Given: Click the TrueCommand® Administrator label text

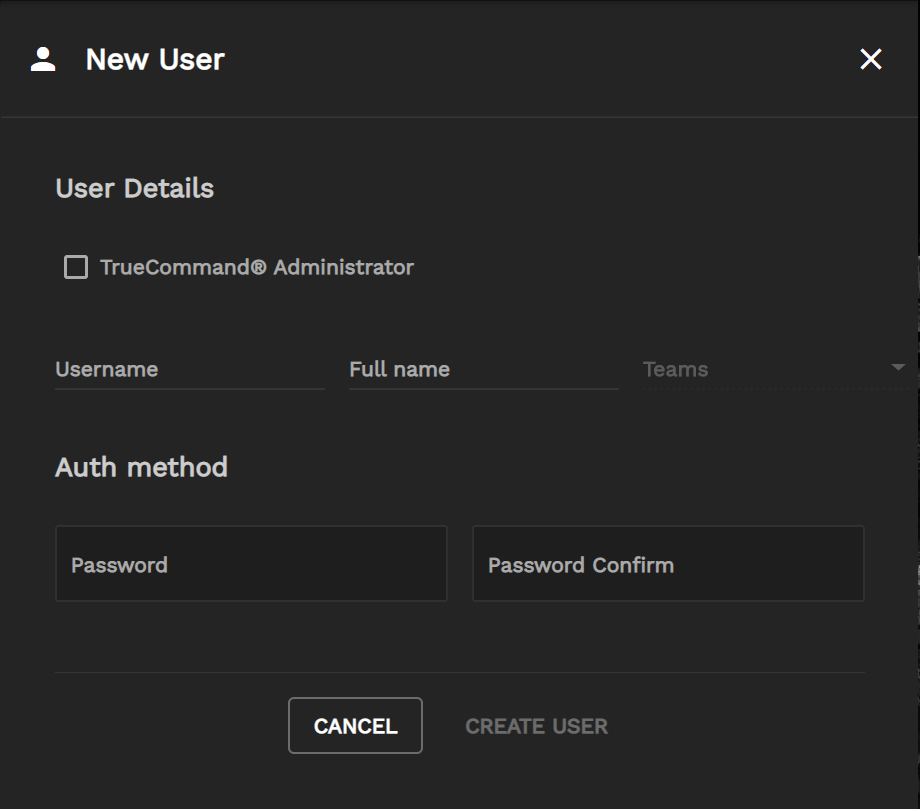Looking at the screenshot, I should pos(256,267).
